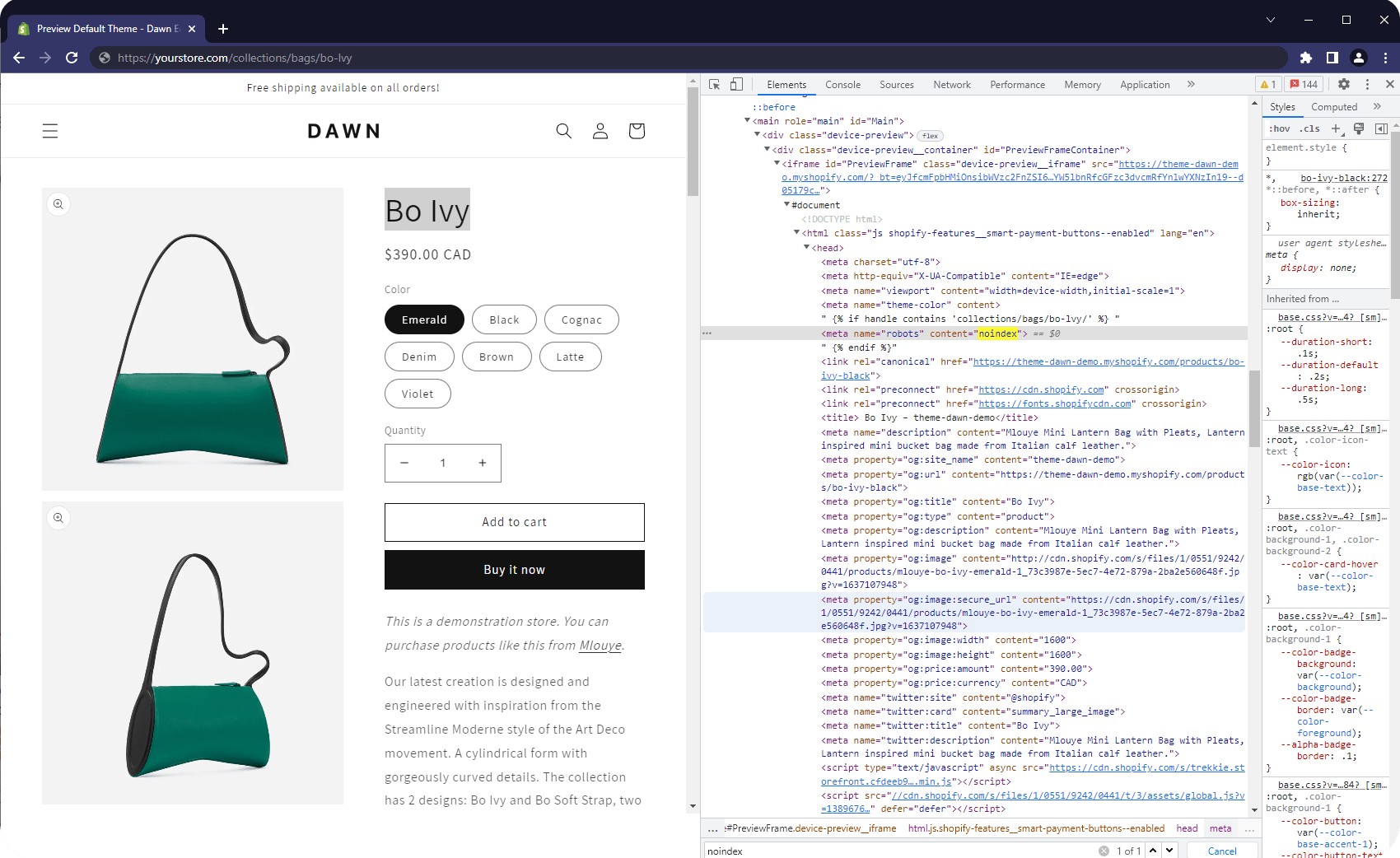Cancel the DevTools search

(1222, 851)
